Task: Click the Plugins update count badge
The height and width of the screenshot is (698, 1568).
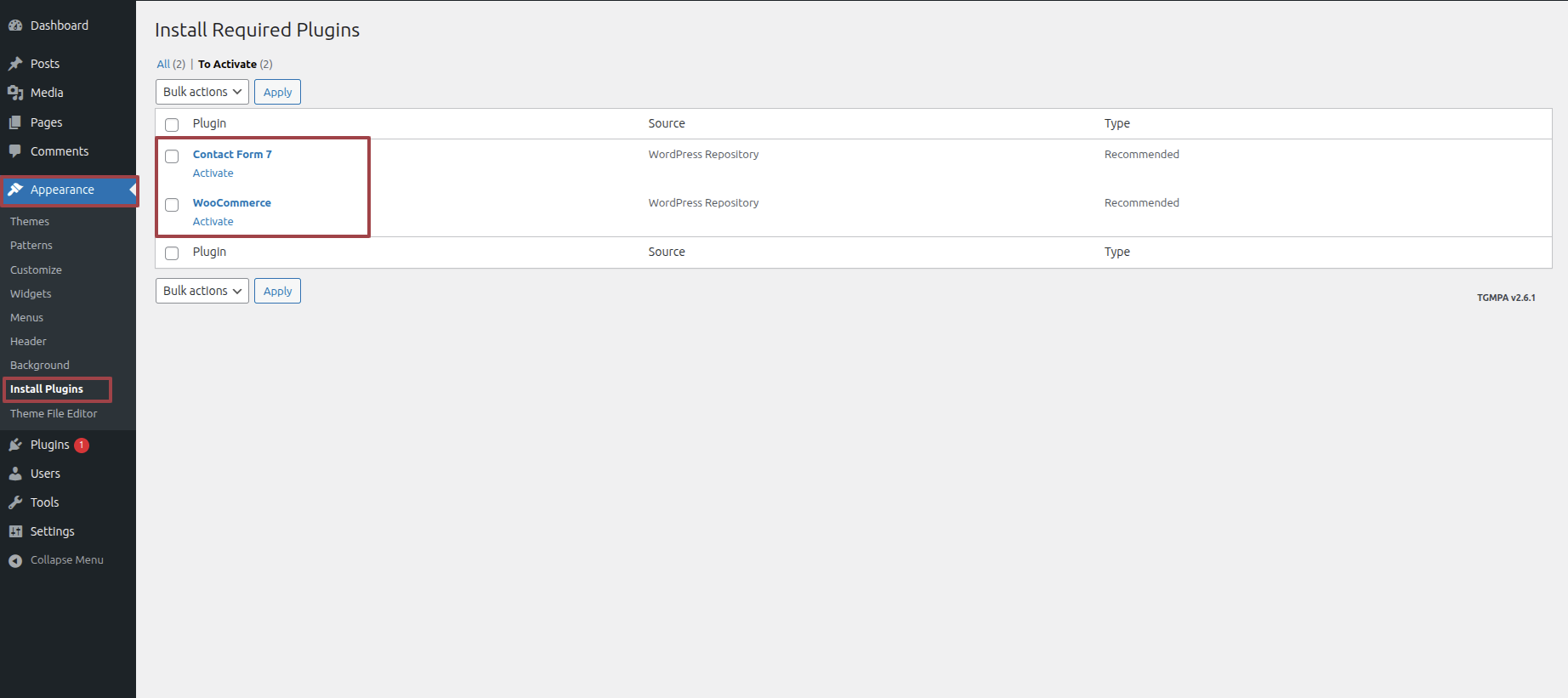Action: [x=82, y=445]
